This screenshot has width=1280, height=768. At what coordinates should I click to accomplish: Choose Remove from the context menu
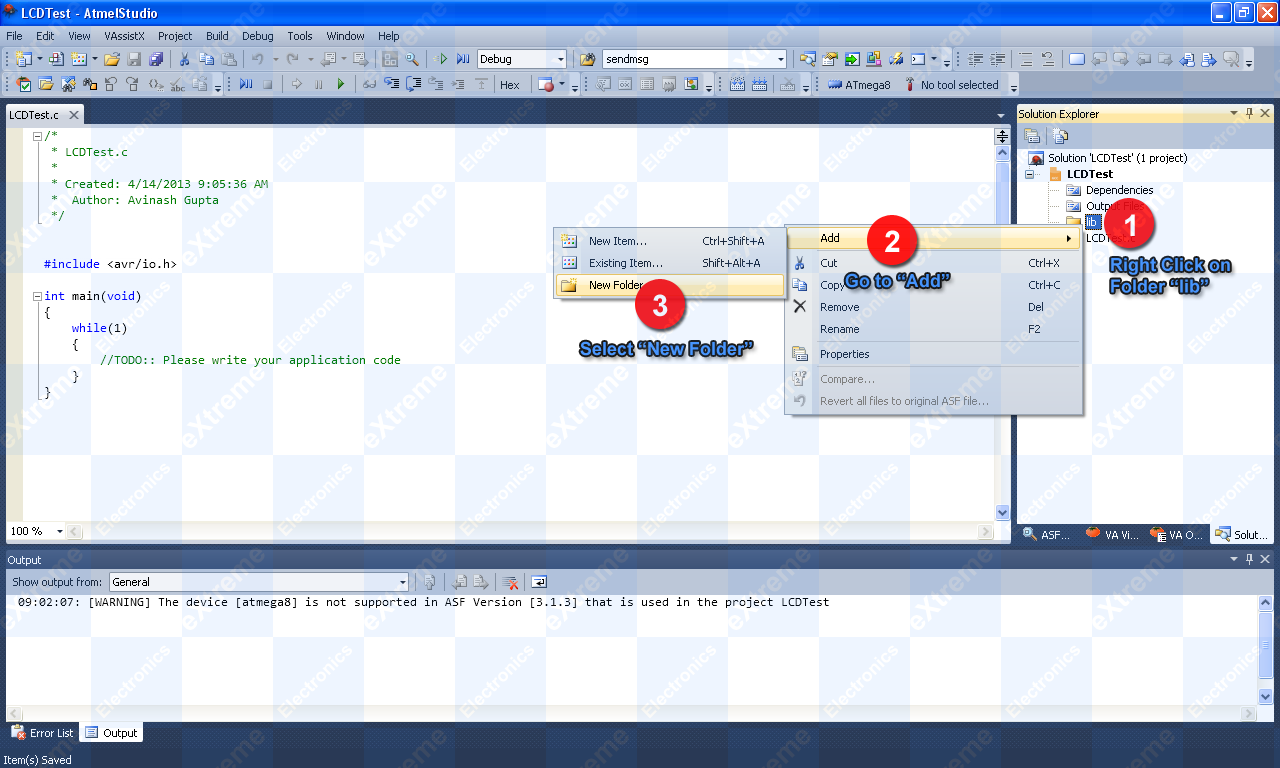(934, 307)
